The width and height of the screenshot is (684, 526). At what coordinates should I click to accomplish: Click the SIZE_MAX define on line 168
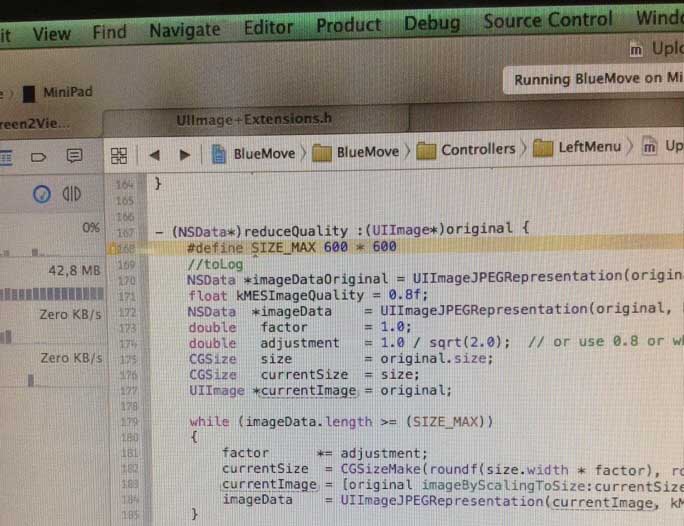pyautogui.click(x=284, y=247)
